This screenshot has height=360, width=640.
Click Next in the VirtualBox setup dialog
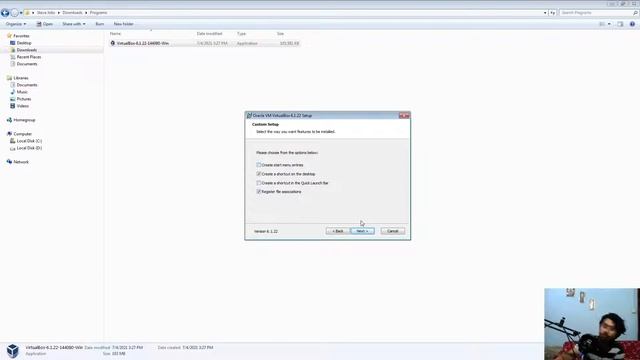tap(362, 231)
